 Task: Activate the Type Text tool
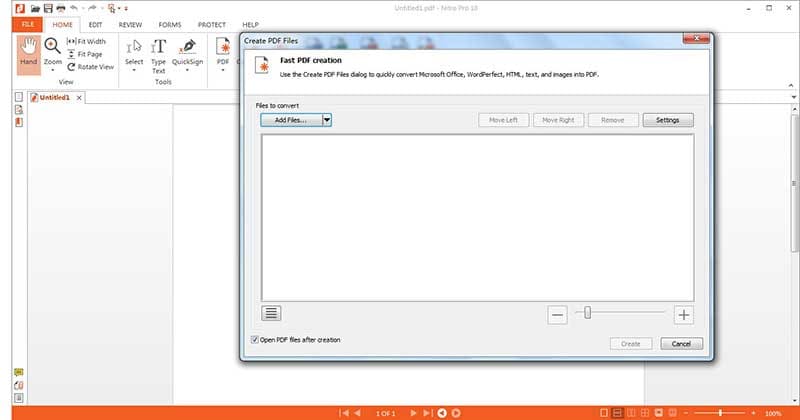click(x=159, y=56)
